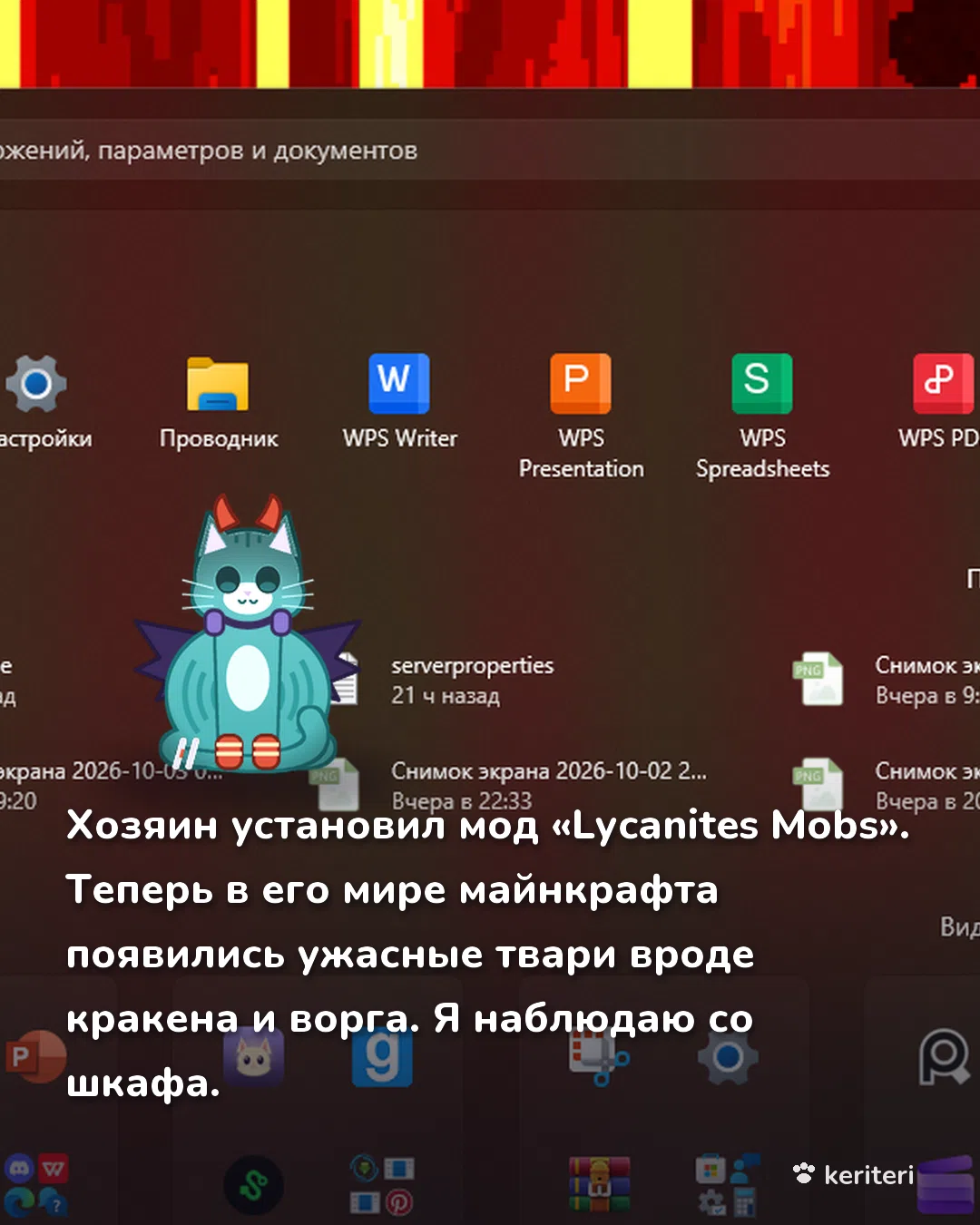Launch the green 'S' circular app icon
This screenshot has width=980, height=1225.
pos(254,1185)
